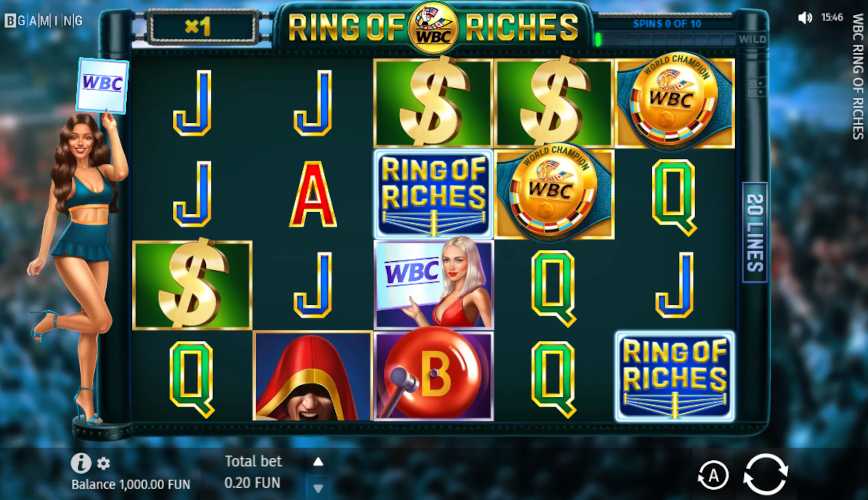Open autoplay with the circled A icon
The width and height of the screenshot is (868, 500).
713,475
